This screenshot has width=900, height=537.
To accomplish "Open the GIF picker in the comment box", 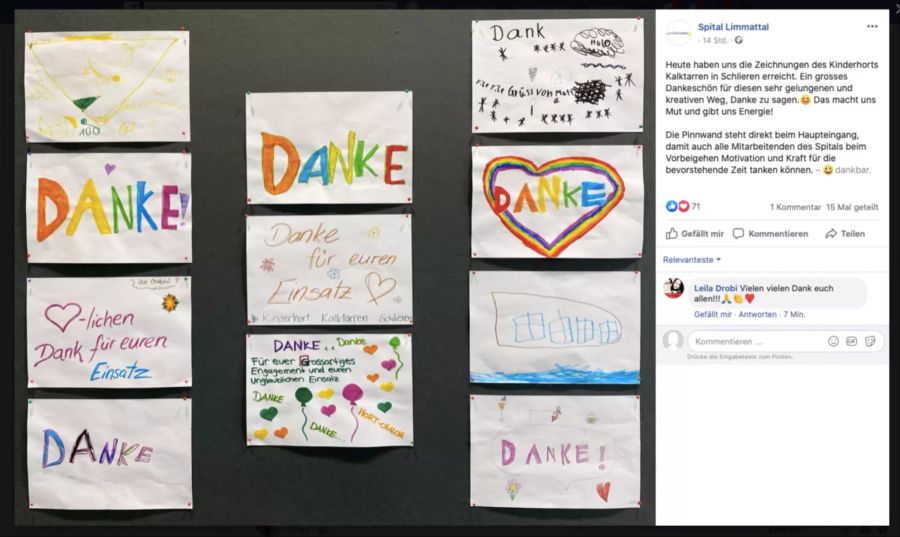I will point(851,341).
